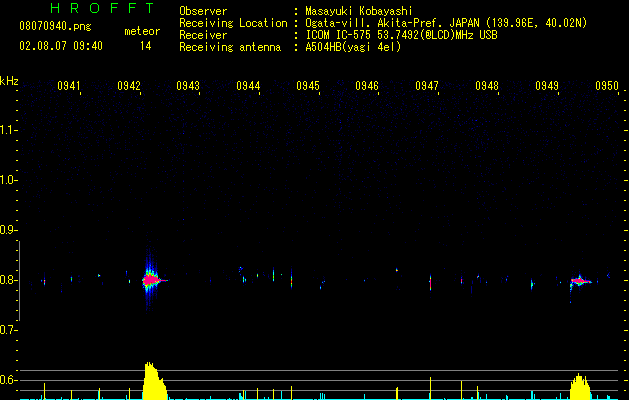
Task: Click the Observer field label
Action: pos(203,11)
